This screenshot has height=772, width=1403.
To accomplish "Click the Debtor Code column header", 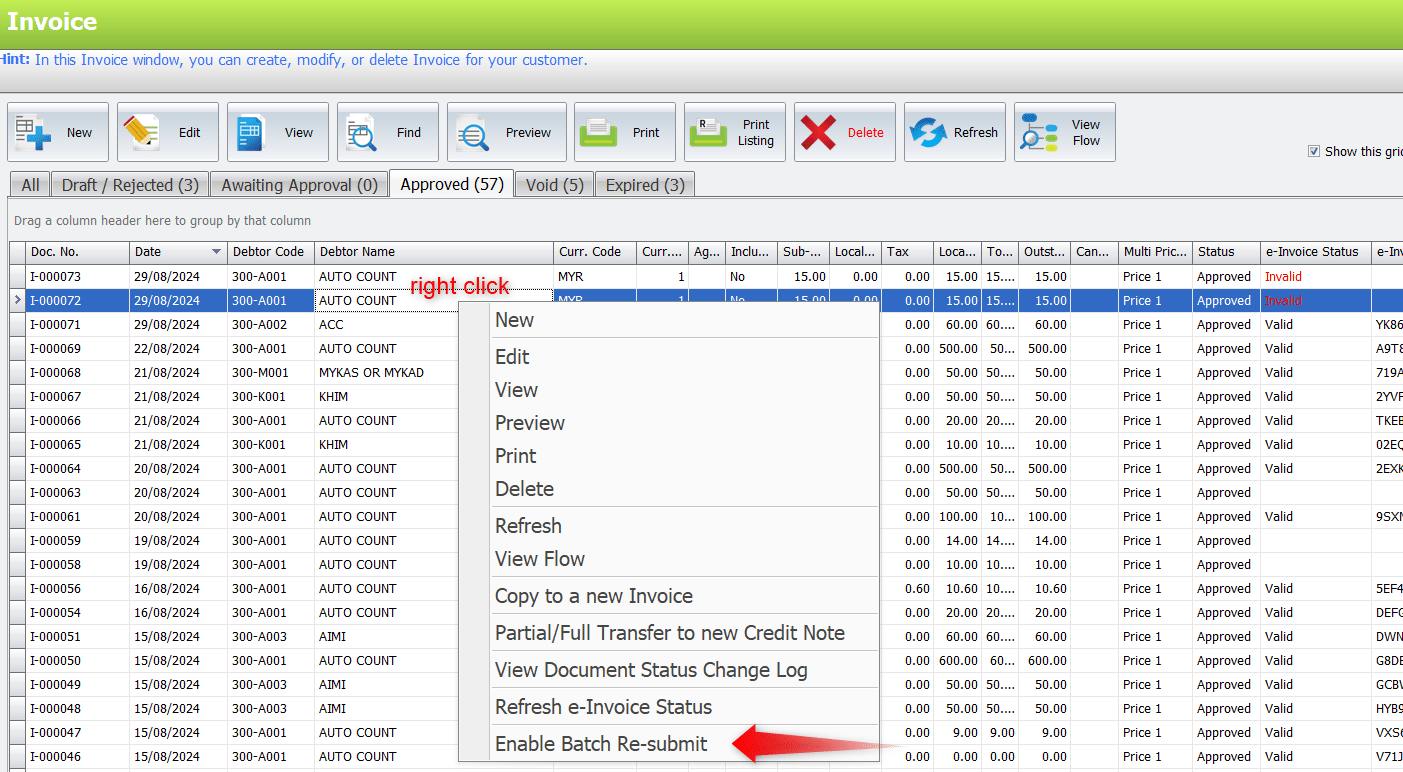I will point(270,252).
